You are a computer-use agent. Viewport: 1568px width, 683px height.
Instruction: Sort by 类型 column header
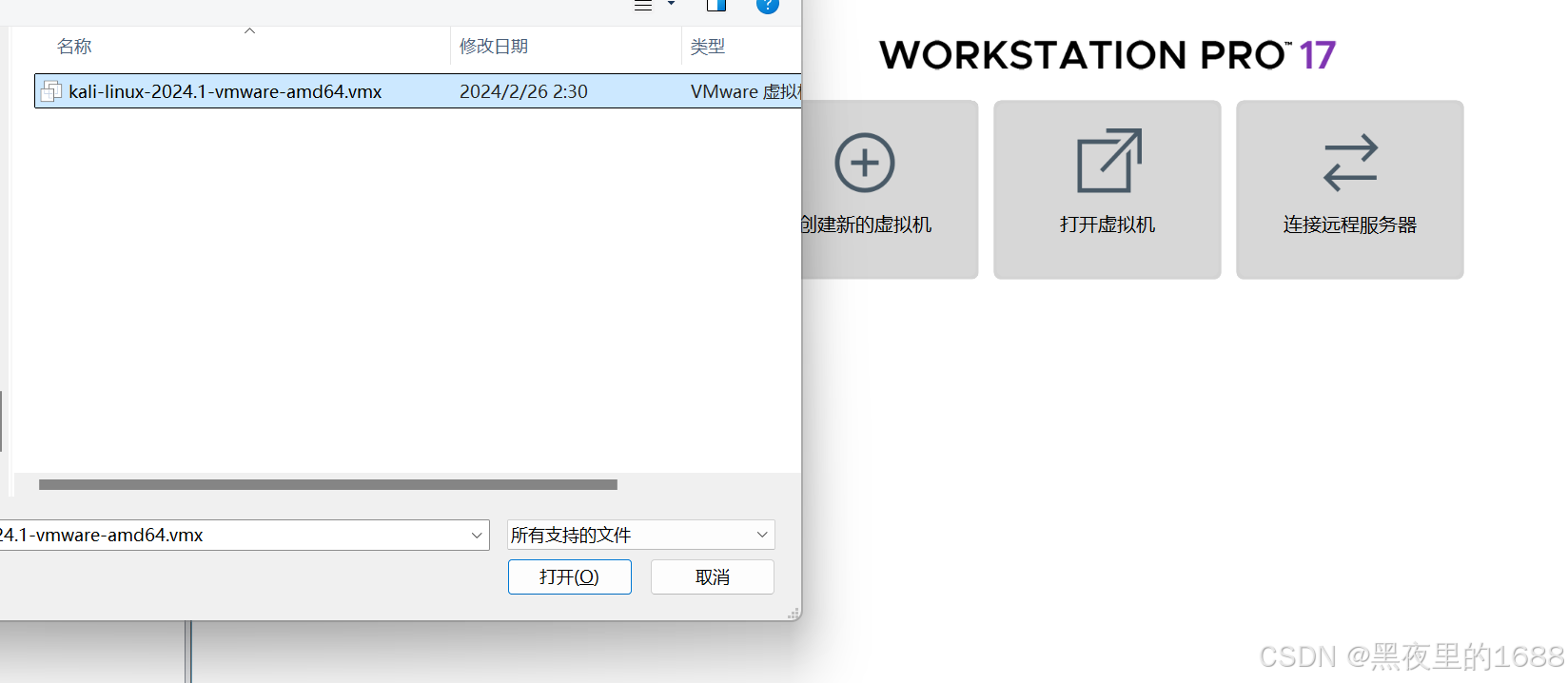(707, 47)
